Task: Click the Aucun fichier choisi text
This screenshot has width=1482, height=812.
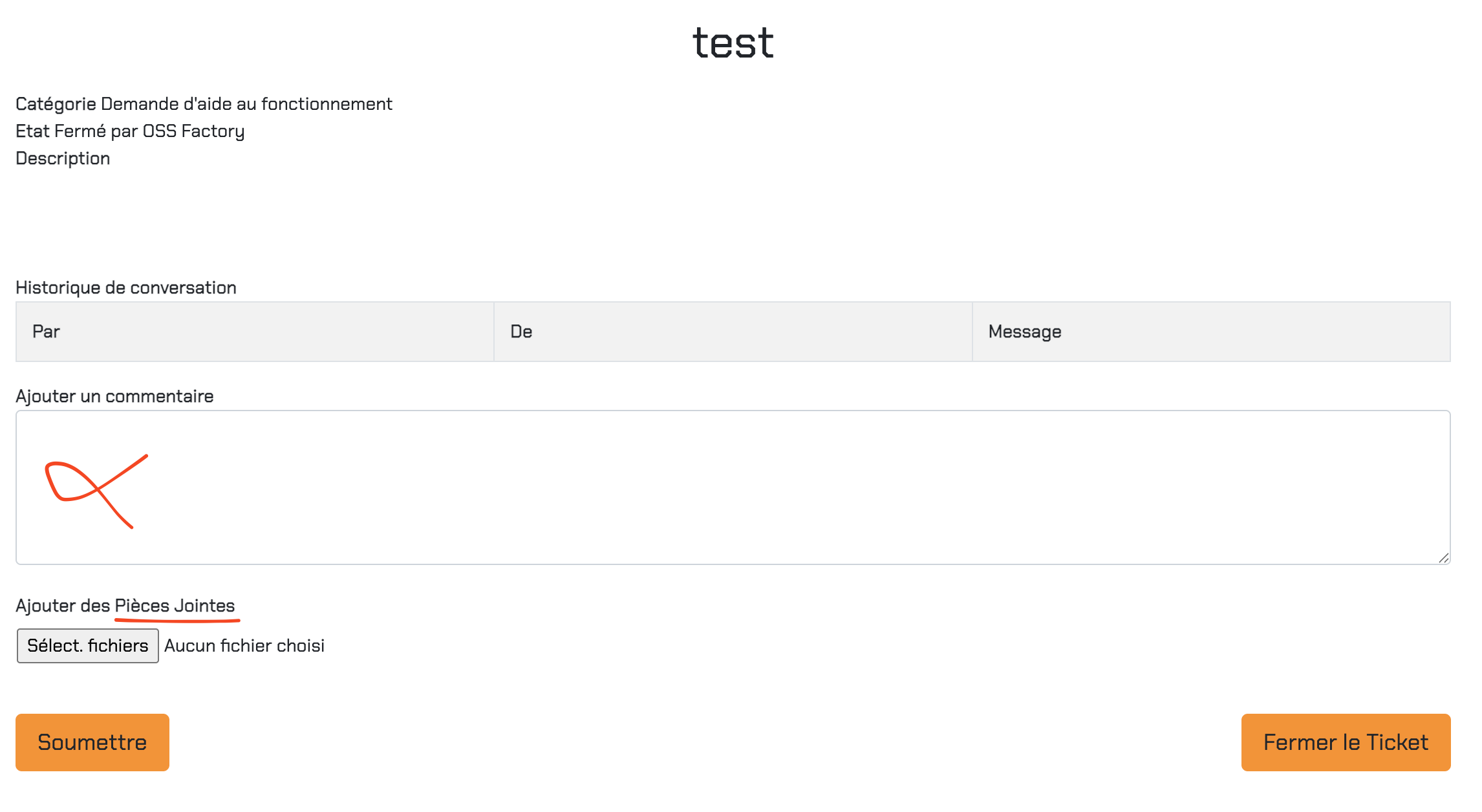Action: 244,646
